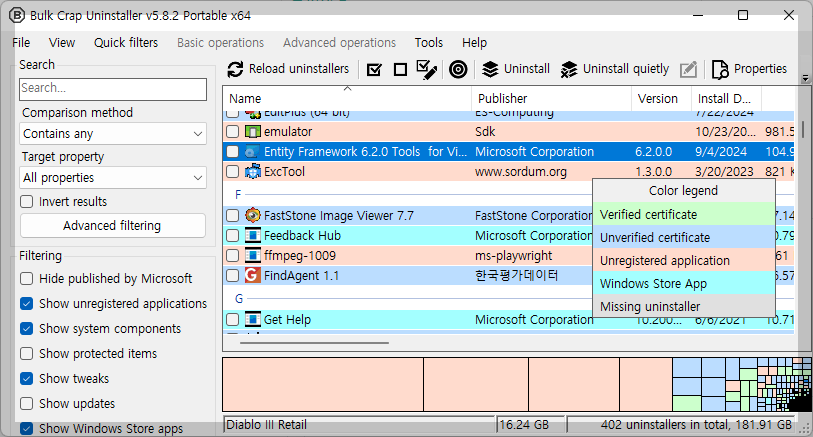This screenshot has width=813, height=437.
Task: Click the Entity Framework row icon
Action: click(253, 152)
